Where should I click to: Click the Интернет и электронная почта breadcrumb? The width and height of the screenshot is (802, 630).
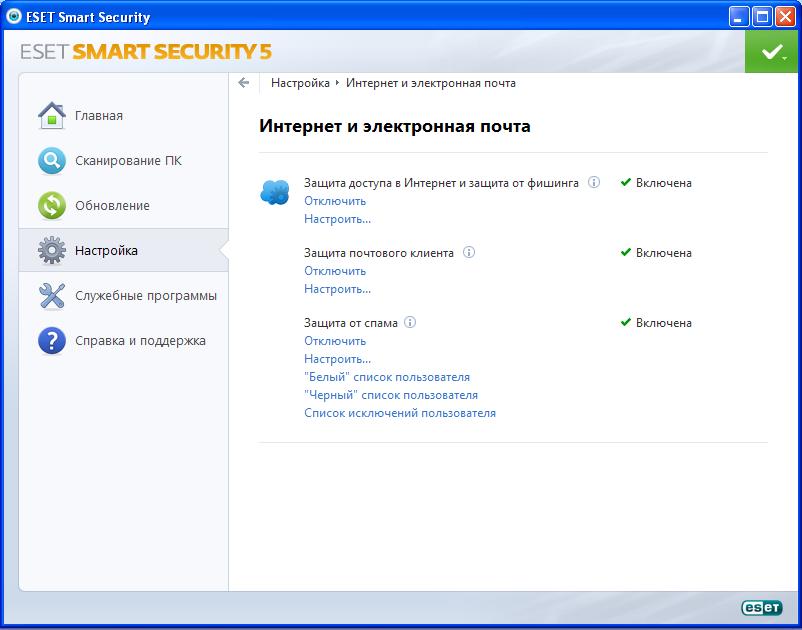point(431,83)
